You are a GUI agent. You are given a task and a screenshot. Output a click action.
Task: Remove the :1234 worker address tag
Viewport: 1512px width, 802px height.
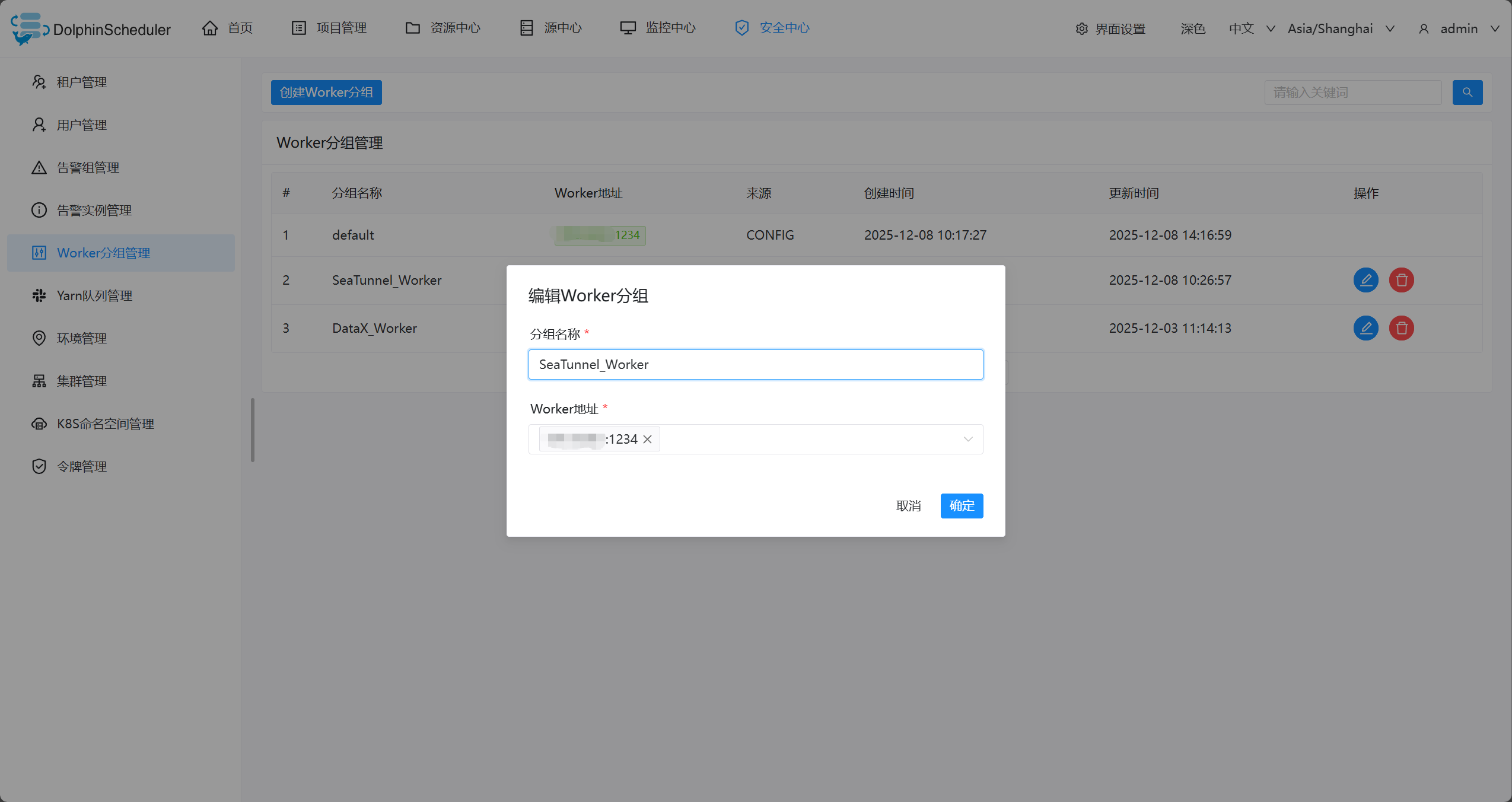tap(648, 440)
